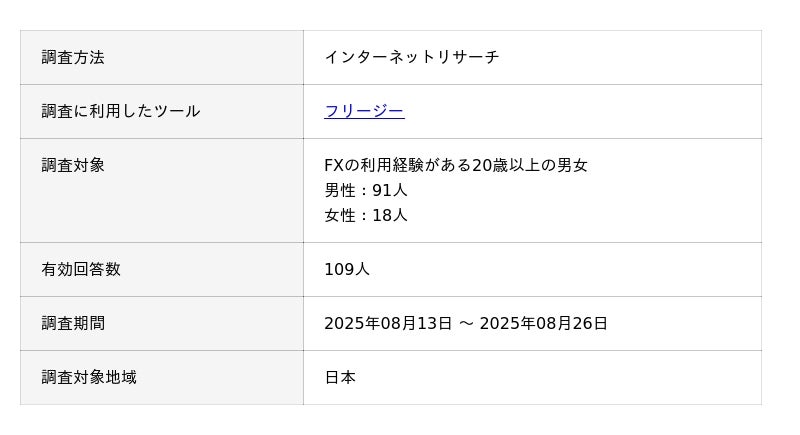Click the 109人 value
This screenshot has width=800, height=435.
coord(346,269)
